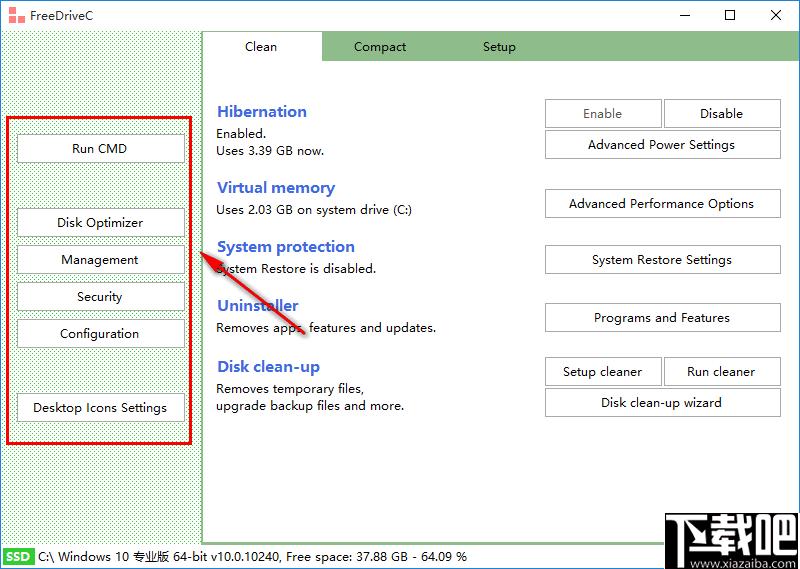Minimize the FreeDriveC window
The image size is (800, 569).
685,15
